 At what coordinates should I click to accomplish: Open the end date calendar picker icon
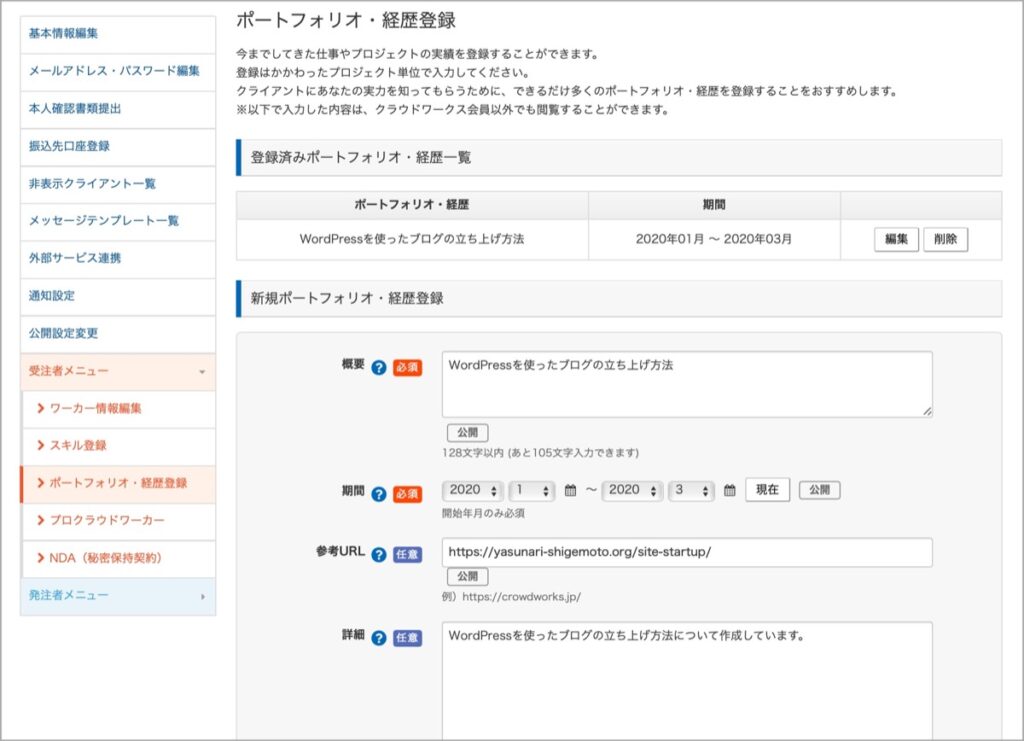click(729, 490)
